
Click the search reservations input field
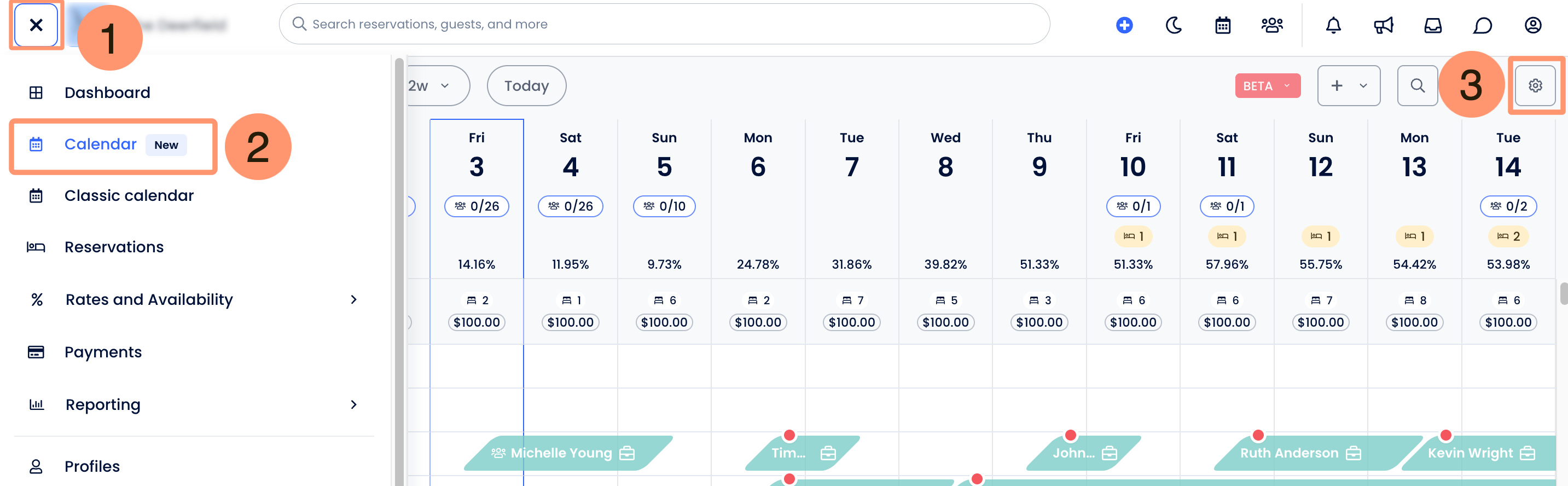(x=664, y=25)
